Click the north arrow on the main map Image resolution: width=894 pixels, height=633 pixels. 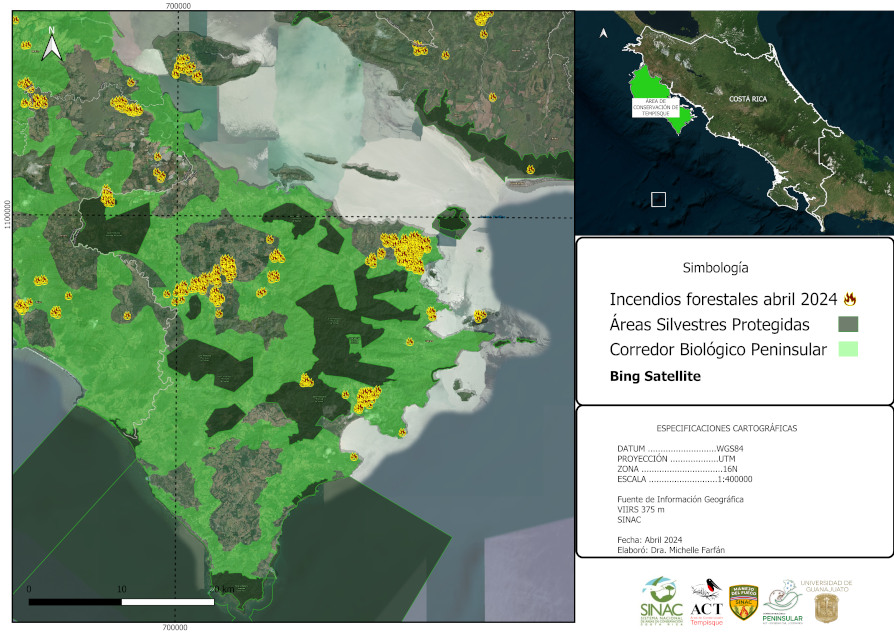click(x=54, y=44)
